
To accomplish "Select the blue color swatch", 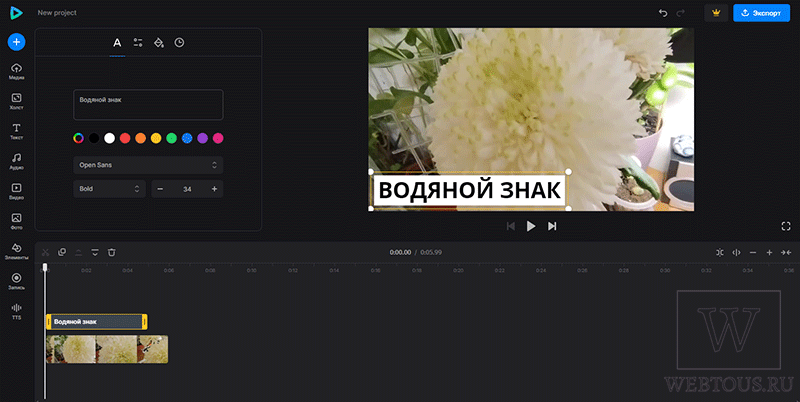I will tap(187, 138).
